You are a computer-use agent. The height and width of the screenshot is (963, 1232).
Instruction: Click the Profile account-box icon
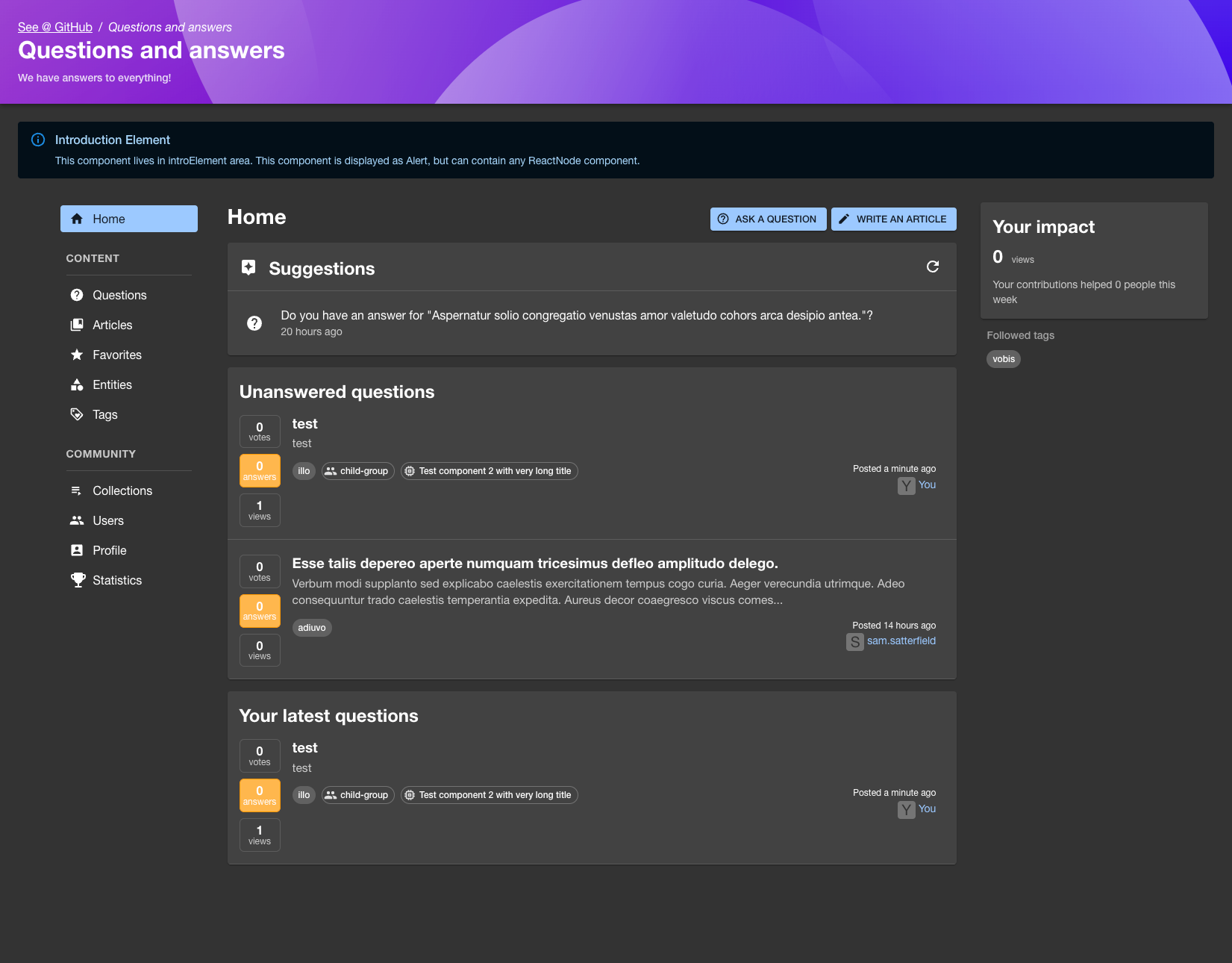(x=77, y=550)
